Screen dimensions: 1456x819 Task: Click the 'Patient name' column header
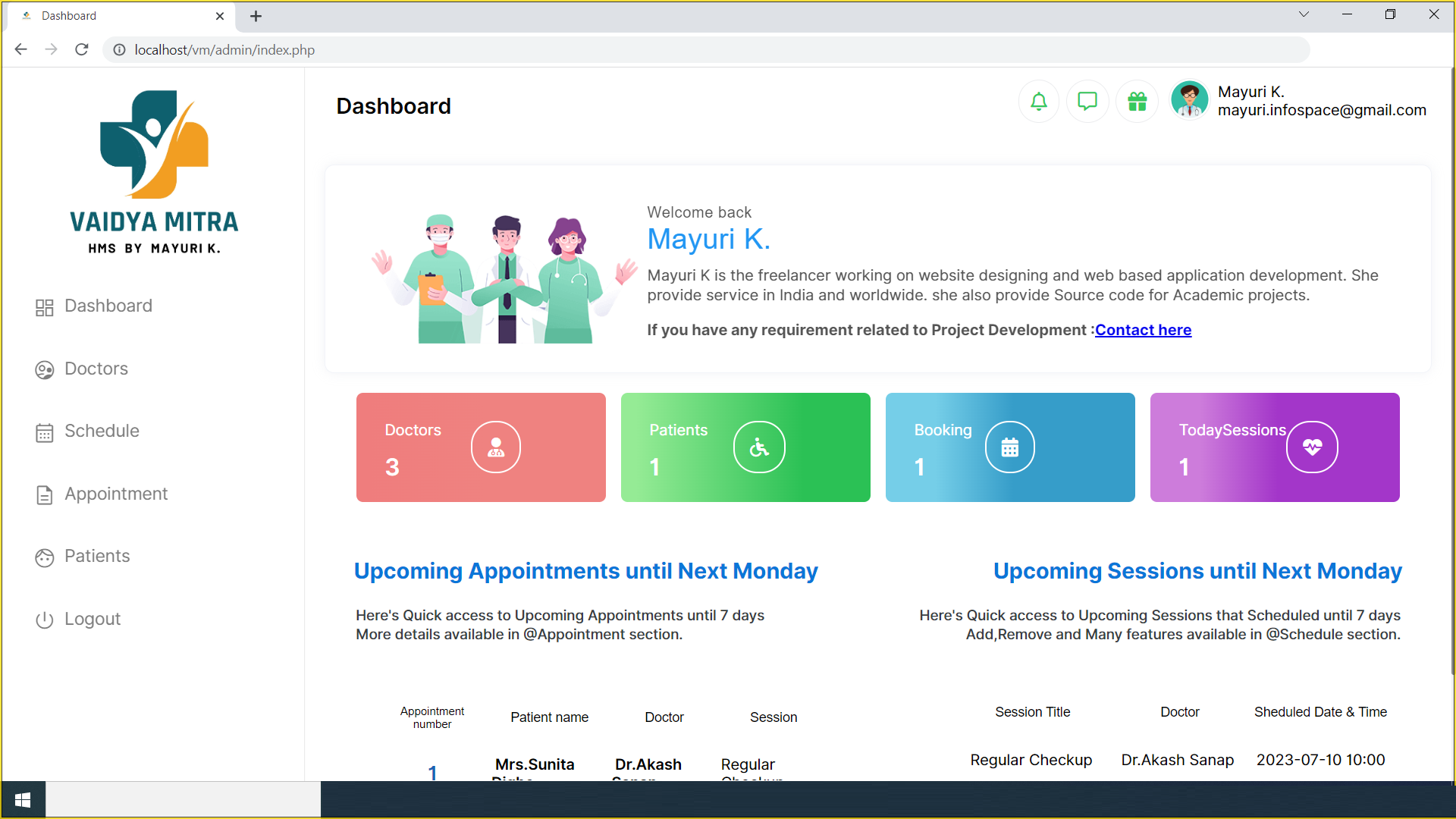coord(549,717)
